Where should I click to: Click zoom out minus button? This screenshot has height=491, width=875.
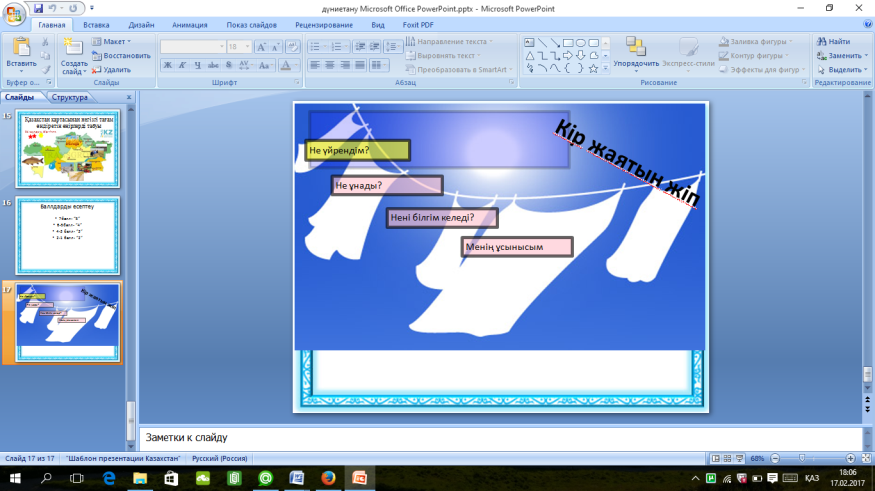coord(775,459)
